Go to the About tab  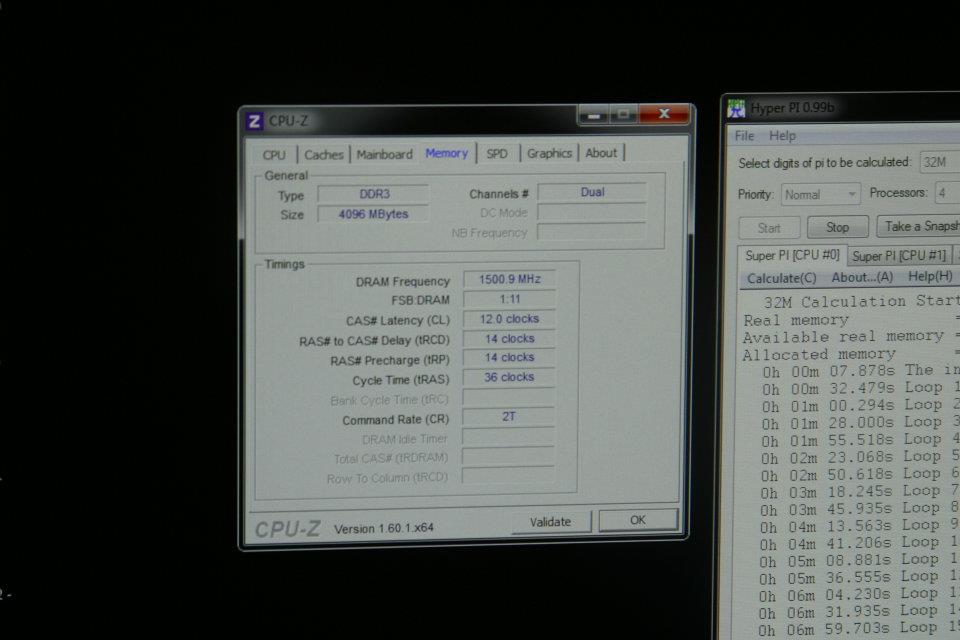point(601,153)
